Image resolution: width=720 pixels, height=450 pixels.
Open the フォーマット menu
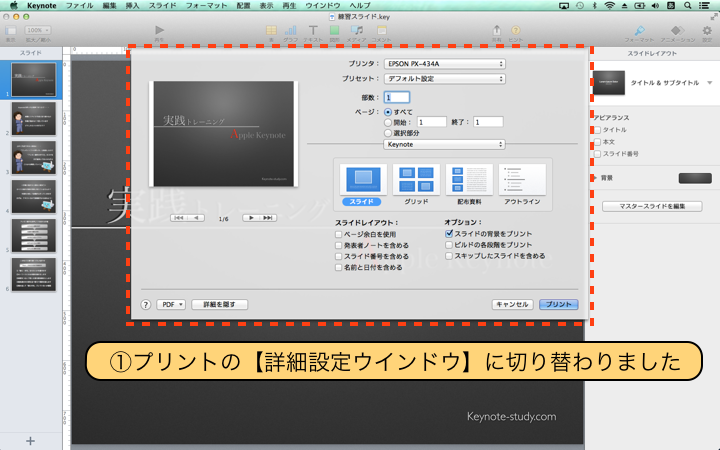point(206,6)
